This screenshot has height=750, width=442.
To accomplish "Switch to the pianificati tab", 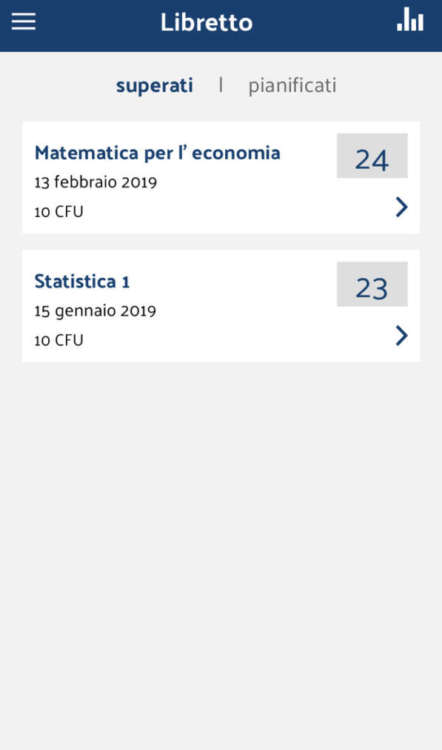I will (x=292, y=86).
